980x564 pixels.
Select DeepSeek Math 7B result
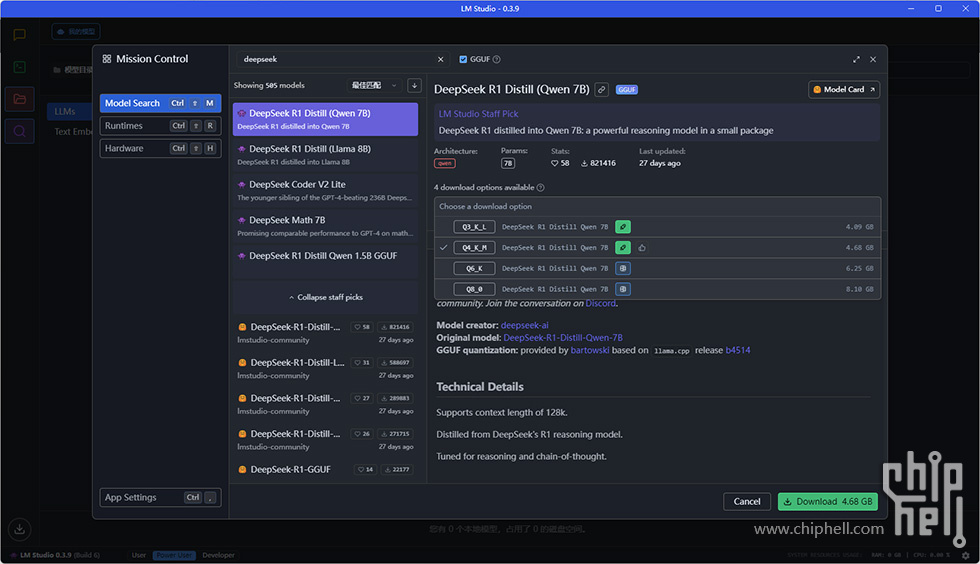pos(326,226)
